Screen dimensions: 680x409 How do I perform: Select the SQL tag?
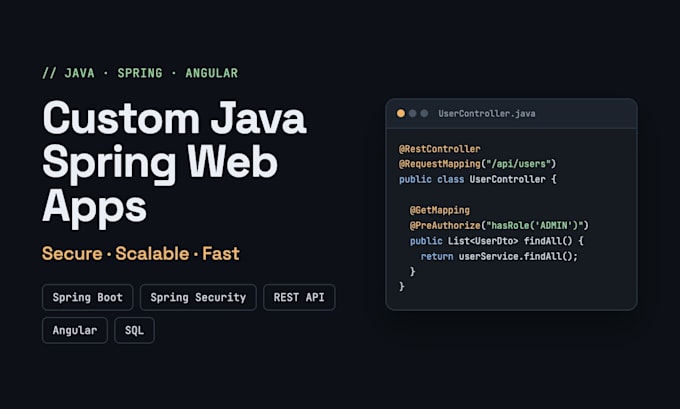(x=134, y=330)
